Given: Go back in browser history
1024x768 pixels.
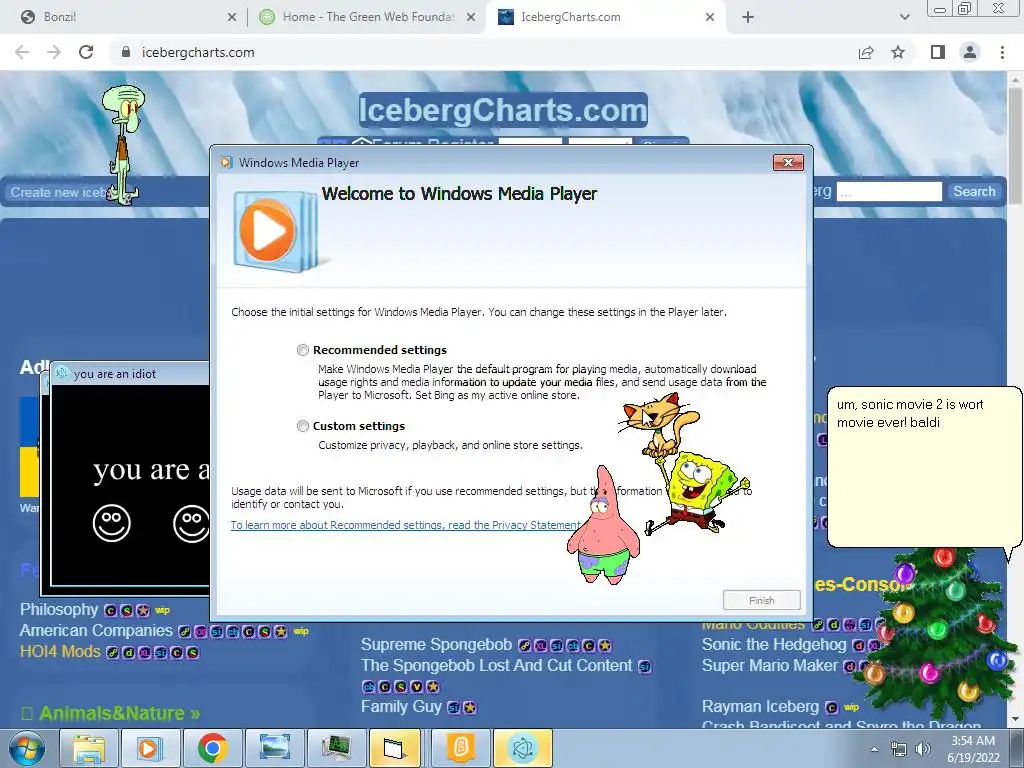Looking at the screenshot, I should click(22, 52).
